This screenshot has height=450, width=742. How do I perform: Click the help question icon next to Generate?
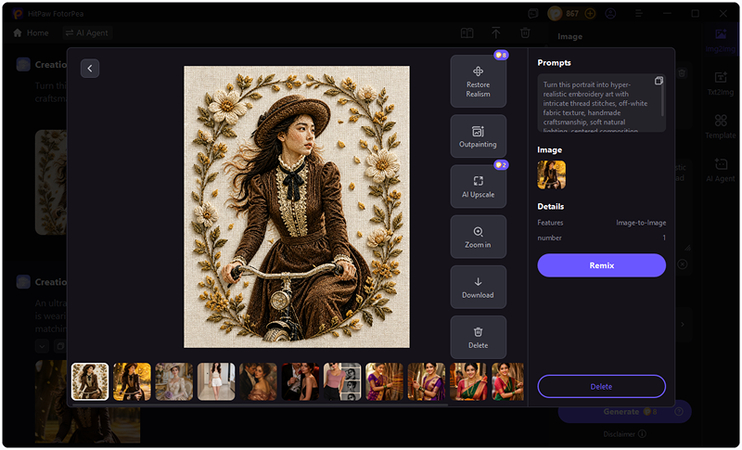[679, 412]
